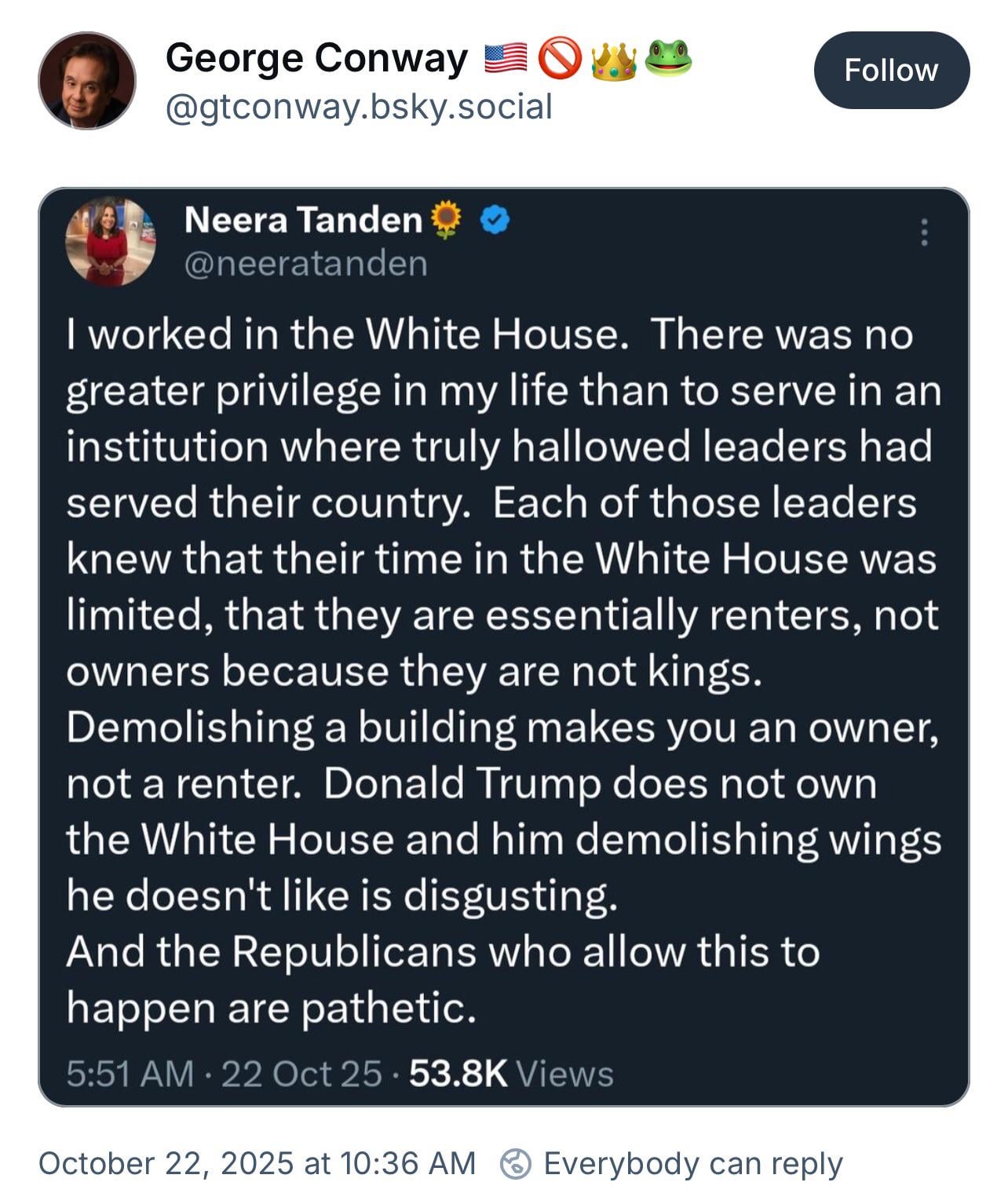
Task: Click the reply settings globe icon
Action: (517, 1163)
